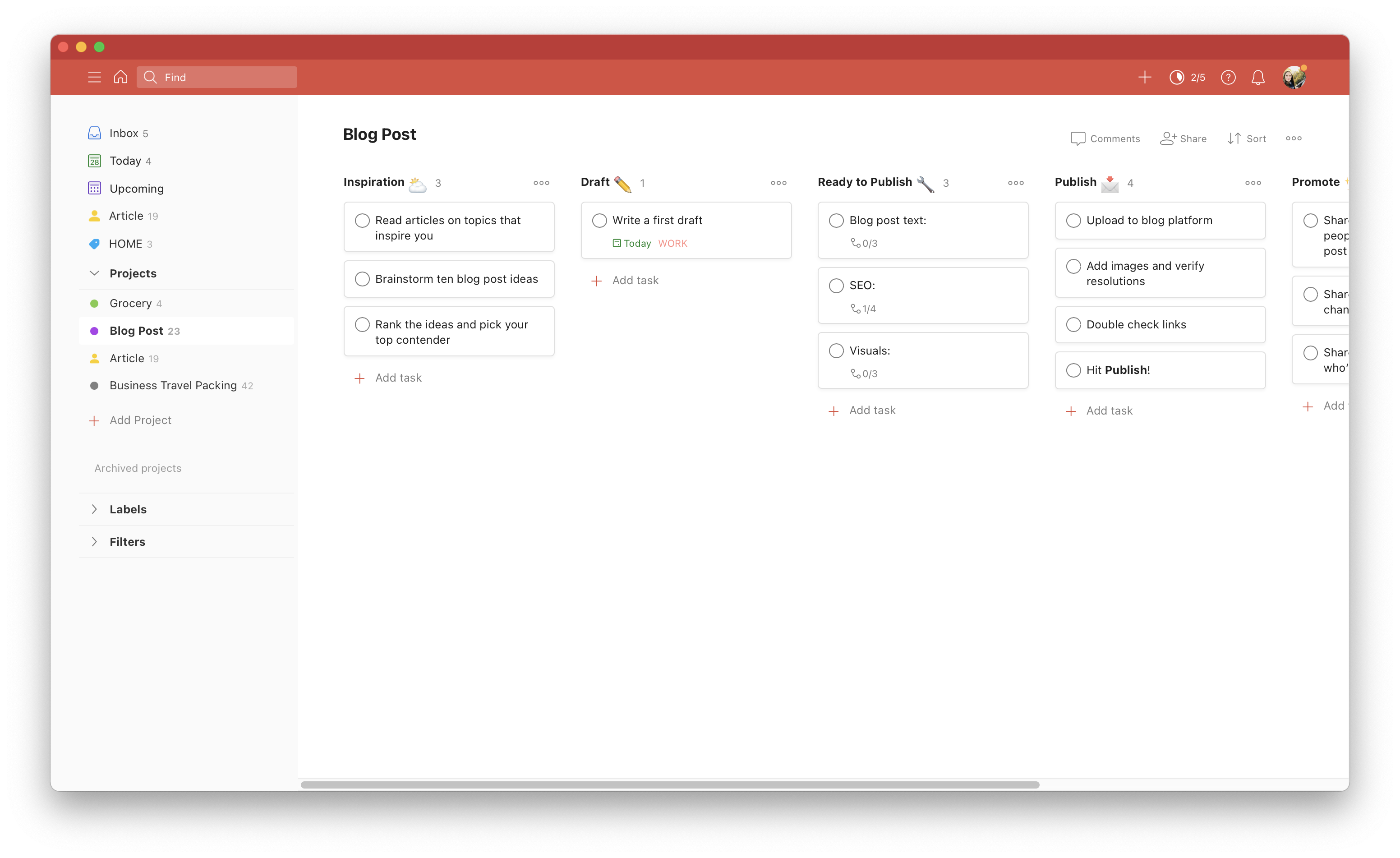Click the horizontal board scrollbar
The height and width of the screenshot is (858, 1400).
pyautogui.click(x=669, y=785)
